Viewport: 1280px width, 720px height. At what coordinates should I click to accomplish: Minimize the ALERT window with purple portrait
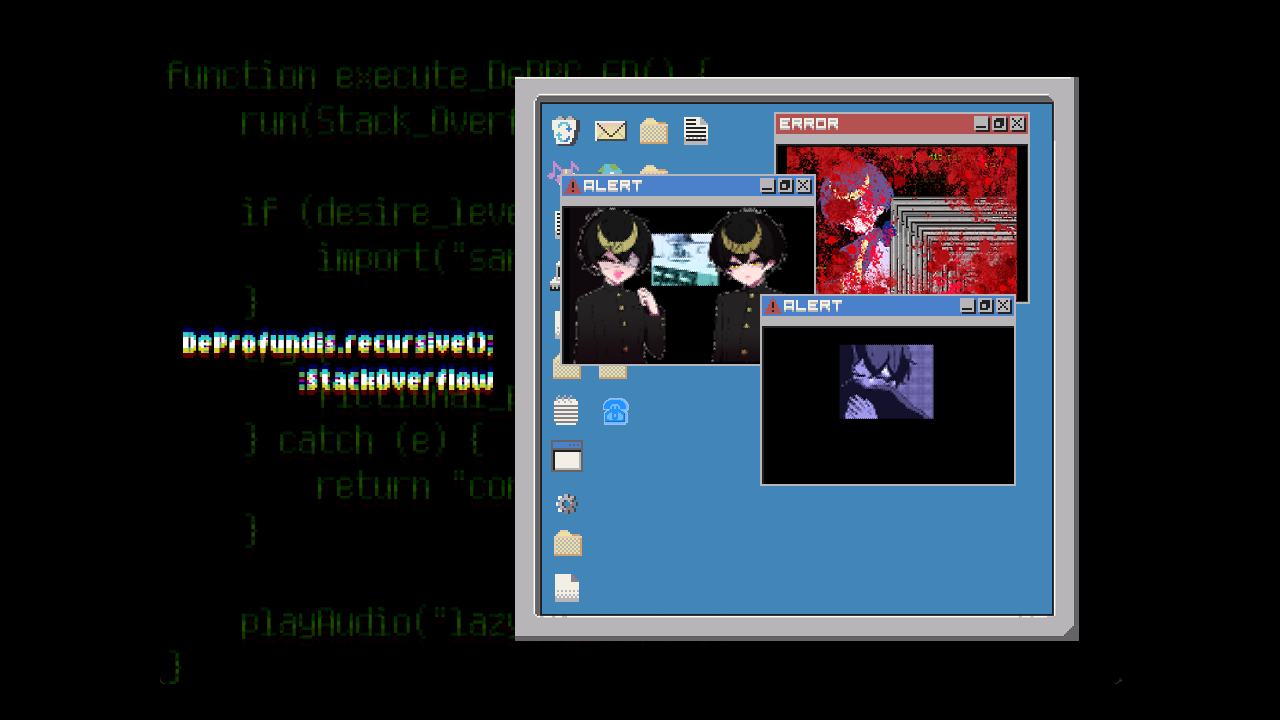tap(967, 306)
